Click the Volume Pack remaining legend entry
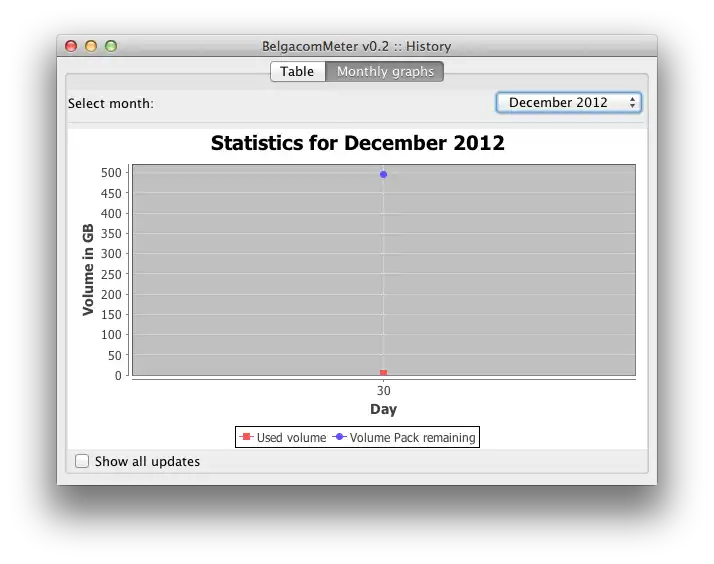This screenshot has height=564, width=714. click(x=404, y=437)
